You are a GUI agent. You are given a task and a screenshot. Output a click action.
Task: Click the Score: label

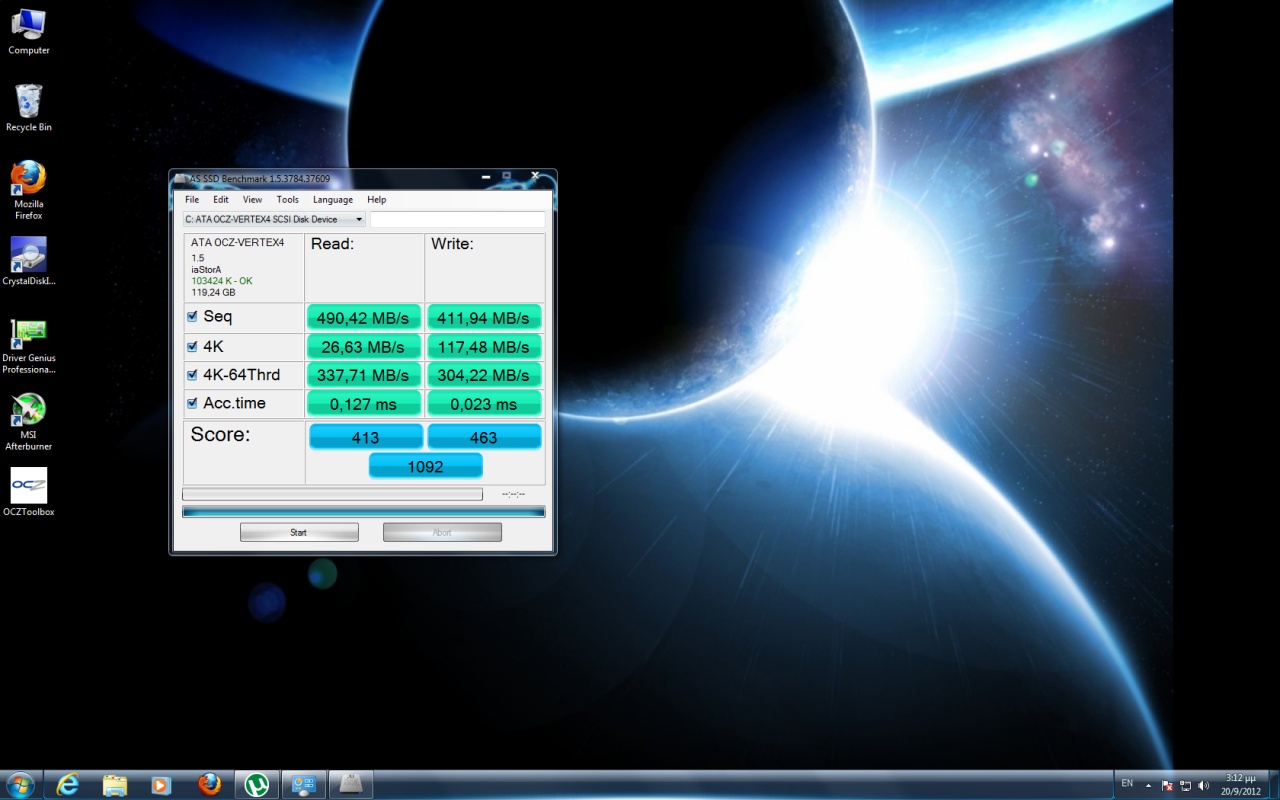[x=220, y=435]
